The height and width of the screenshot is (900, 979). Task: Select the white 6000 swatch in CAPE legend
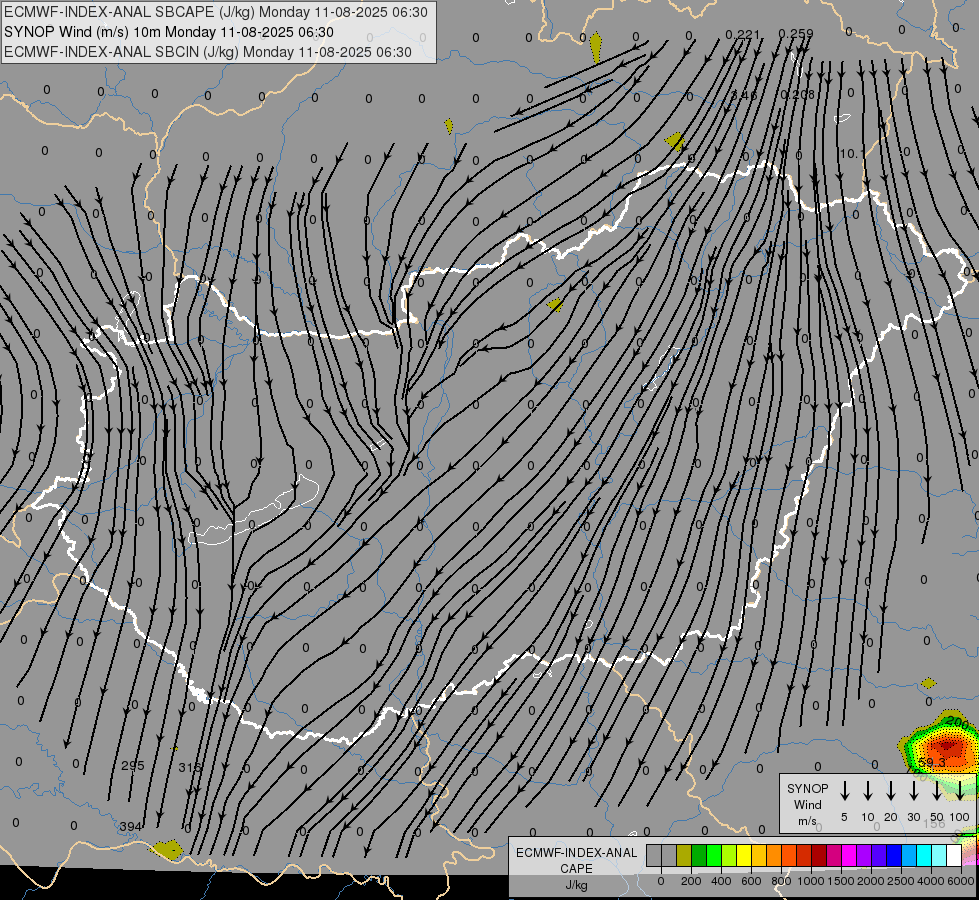[955, 855]
